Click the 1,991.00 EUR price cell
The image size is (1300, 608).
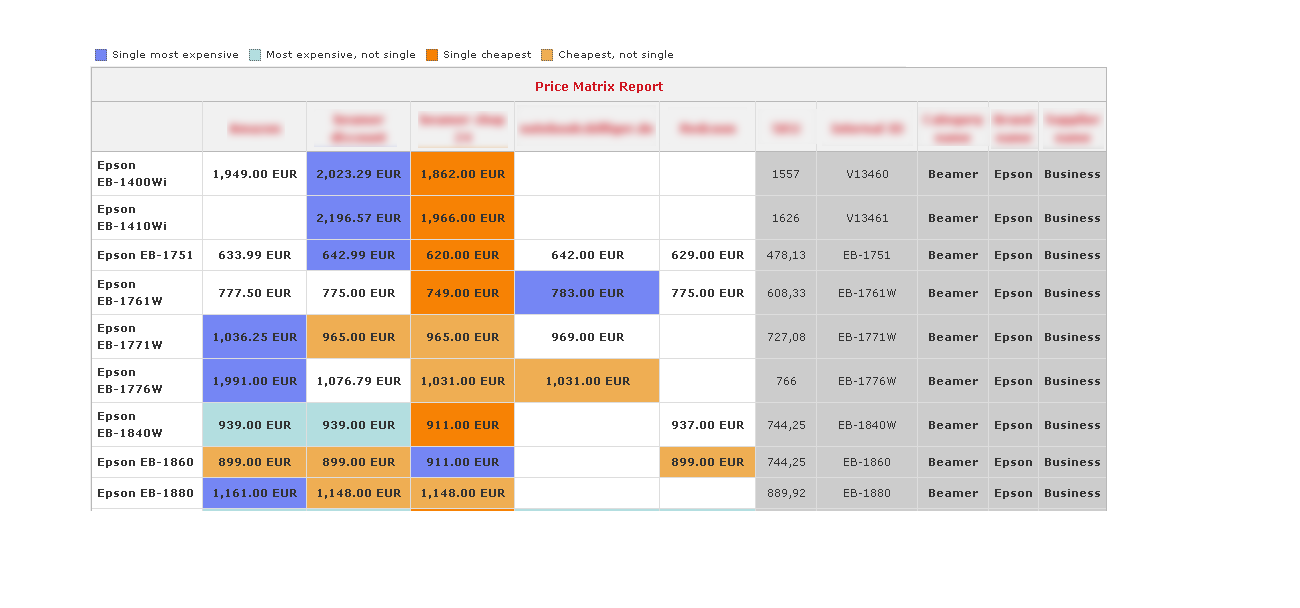coord(255,381)
